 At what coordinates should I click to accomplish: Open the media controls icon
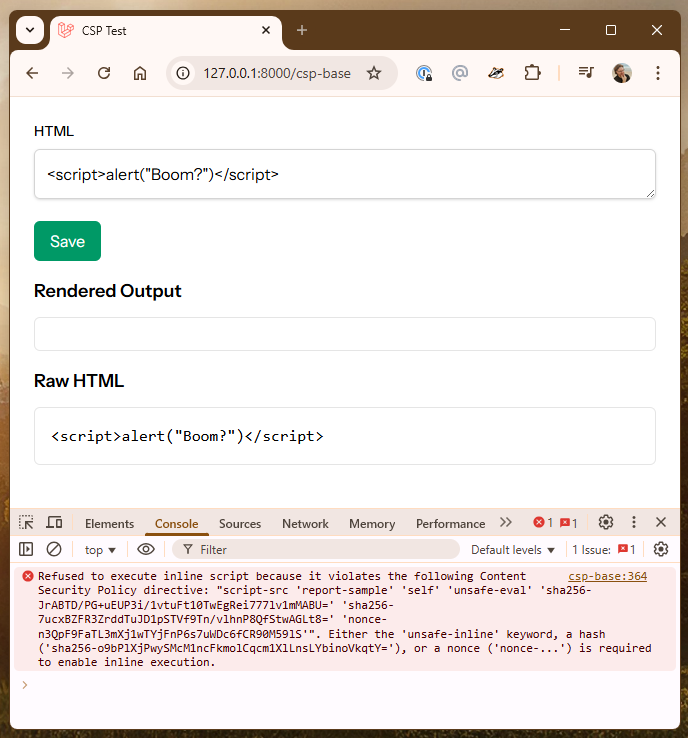coord(586,73)
